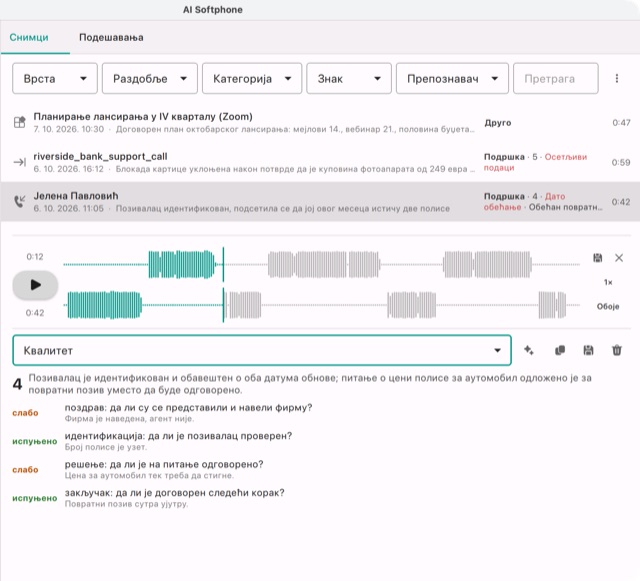Delete the analysis with the trash icon
This screenshot has height=581, width=640.
pos(617,350)
